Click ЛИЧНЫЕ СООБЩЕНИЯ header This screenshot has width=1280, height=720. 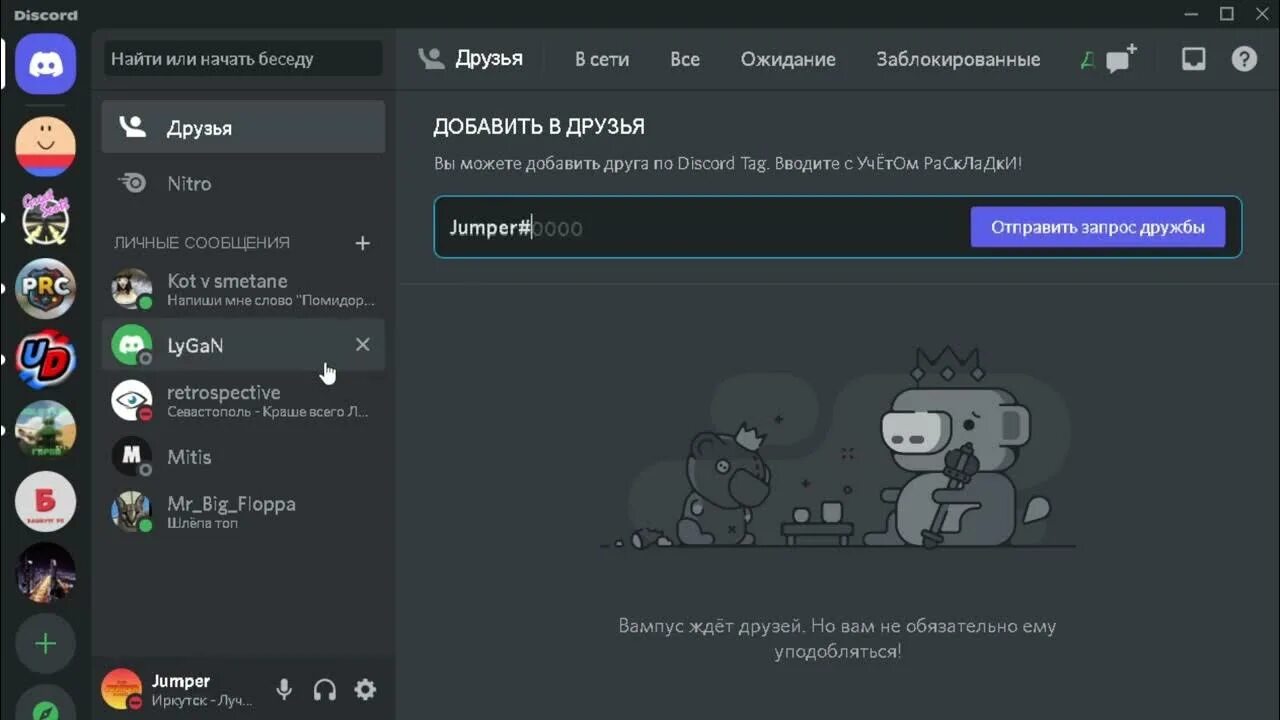click(x=202, y=243)
